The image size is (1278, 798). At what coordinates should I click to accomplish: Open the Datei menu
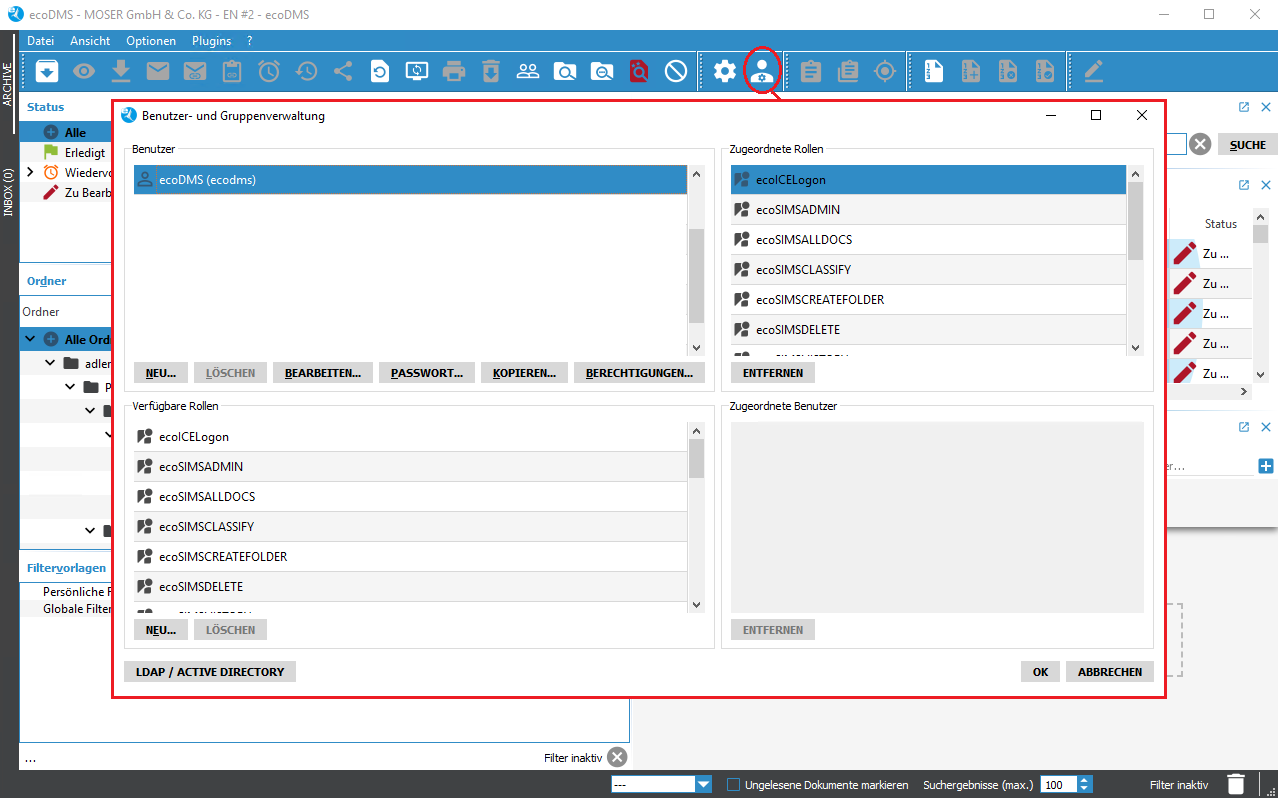[x=41, y=41]
